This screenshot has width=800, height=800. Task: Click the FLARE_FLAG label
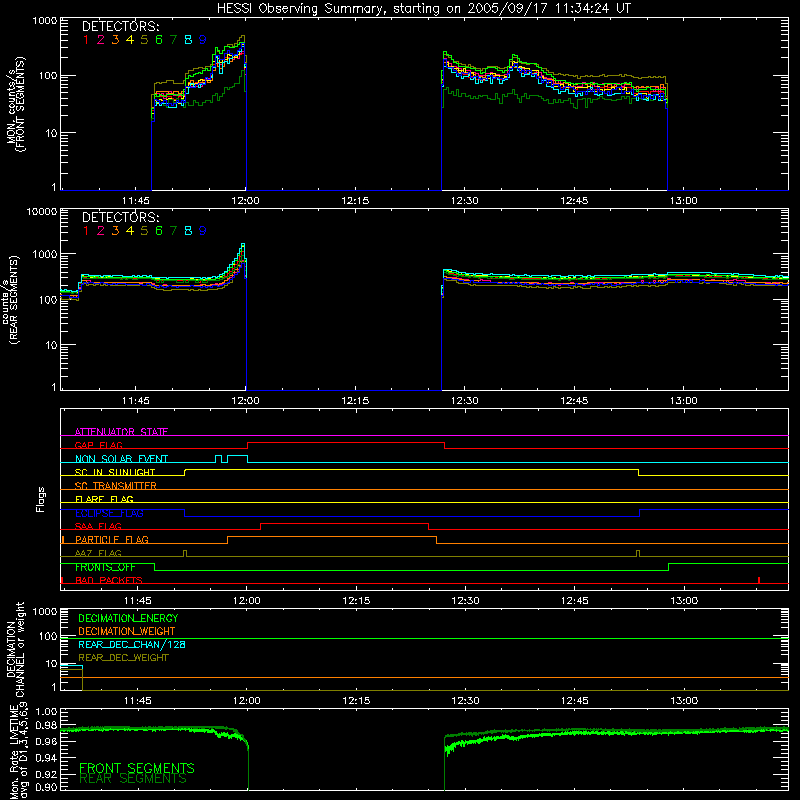tap(104, 499)
